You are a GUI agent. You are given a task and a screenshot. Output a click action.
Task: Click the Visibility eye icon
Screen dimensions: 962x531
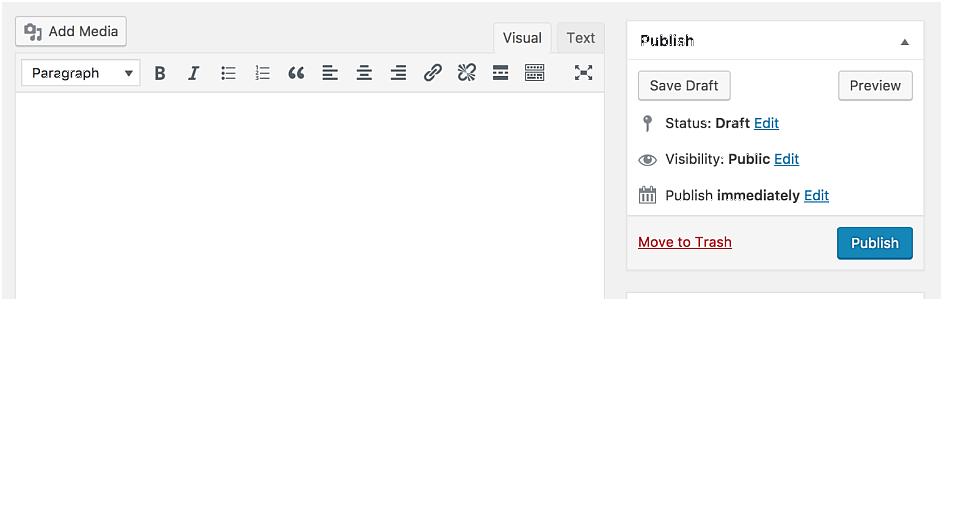coord(647,160)
